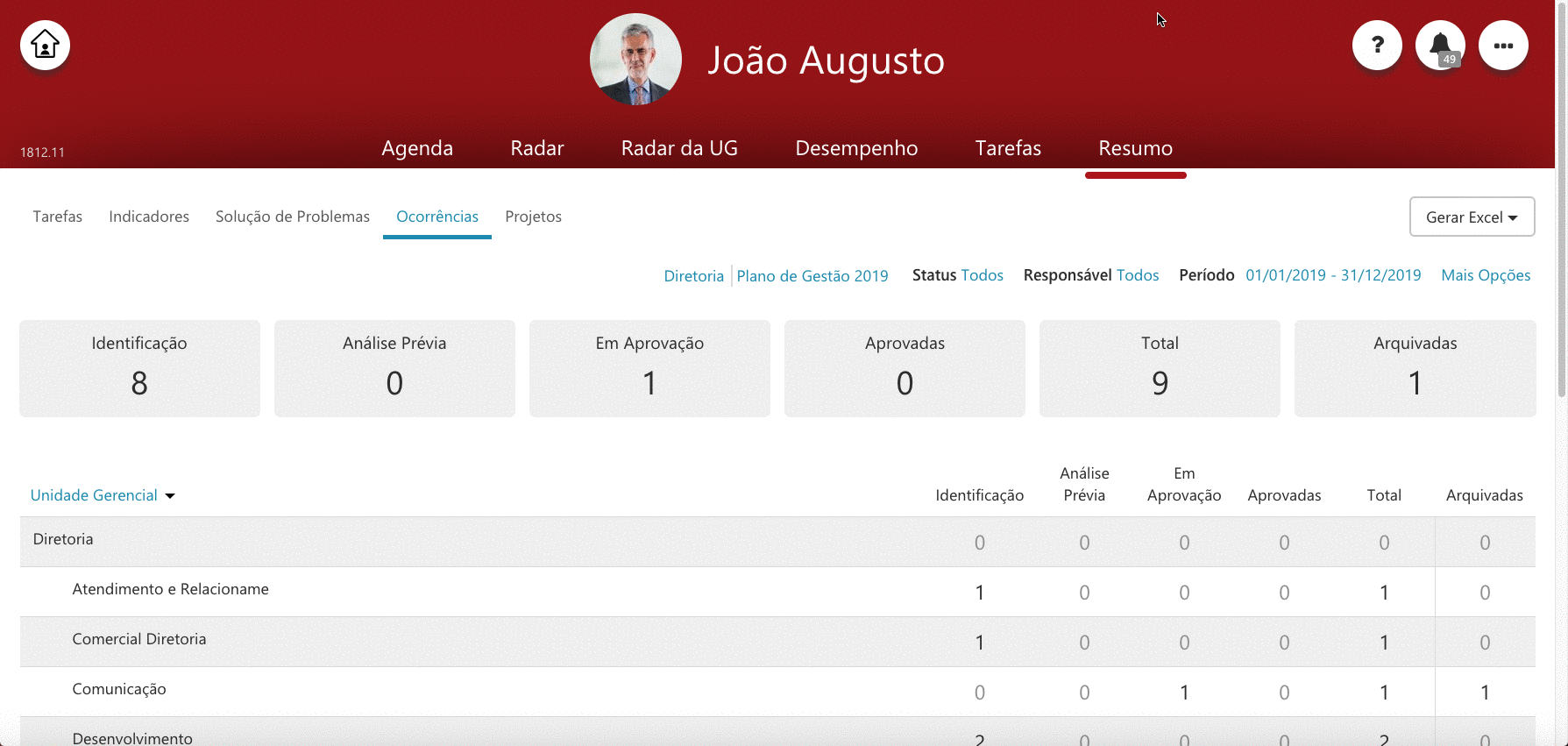Image resolution: width=1568 pixels, height=746 pixels.
Task: Change Responsável filter from Todos
Action: pos(1138,275)
